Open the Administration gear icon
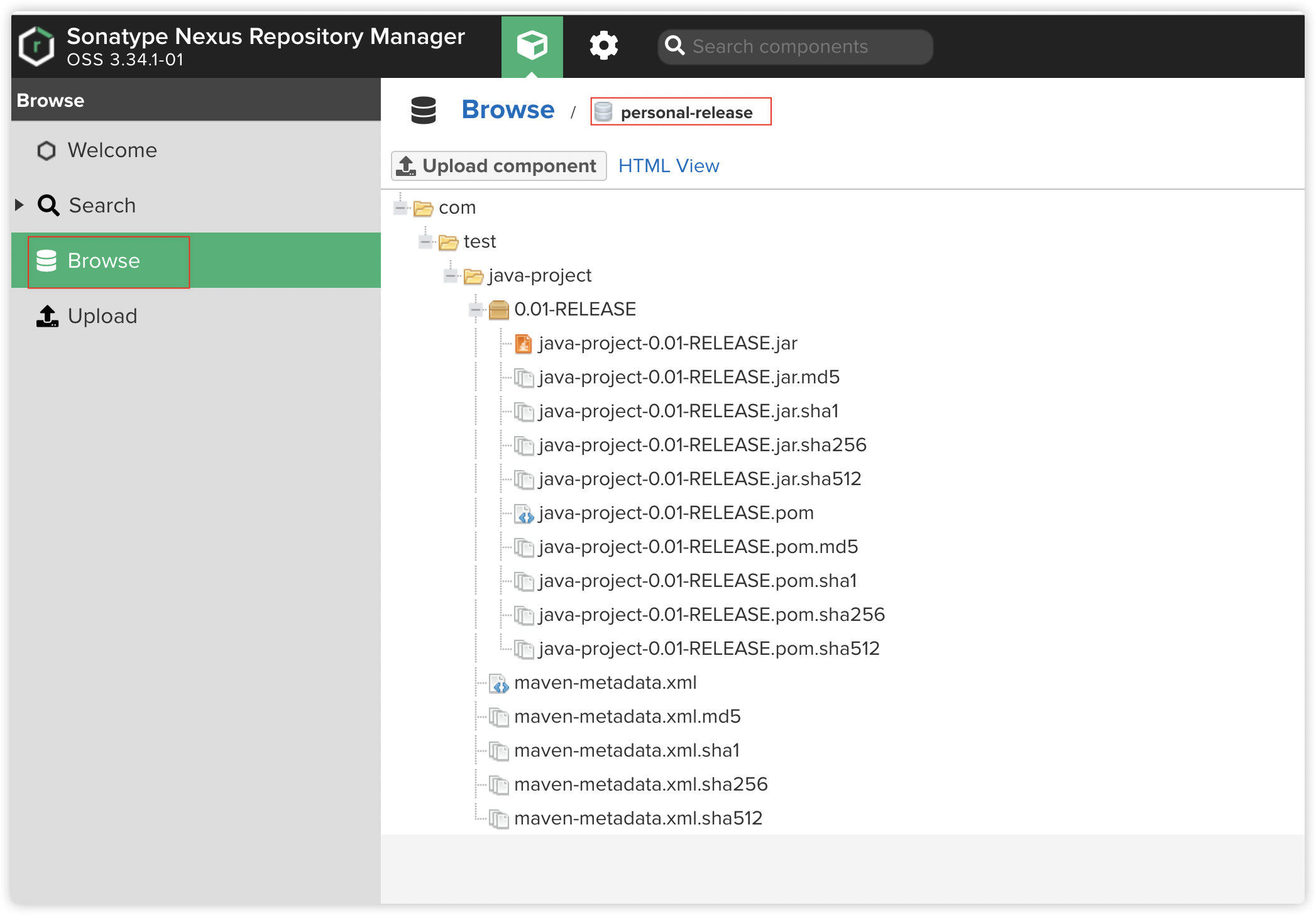The width and height of the screenshot is (1316, 915). pyautogui.click(x=603, y=46)
